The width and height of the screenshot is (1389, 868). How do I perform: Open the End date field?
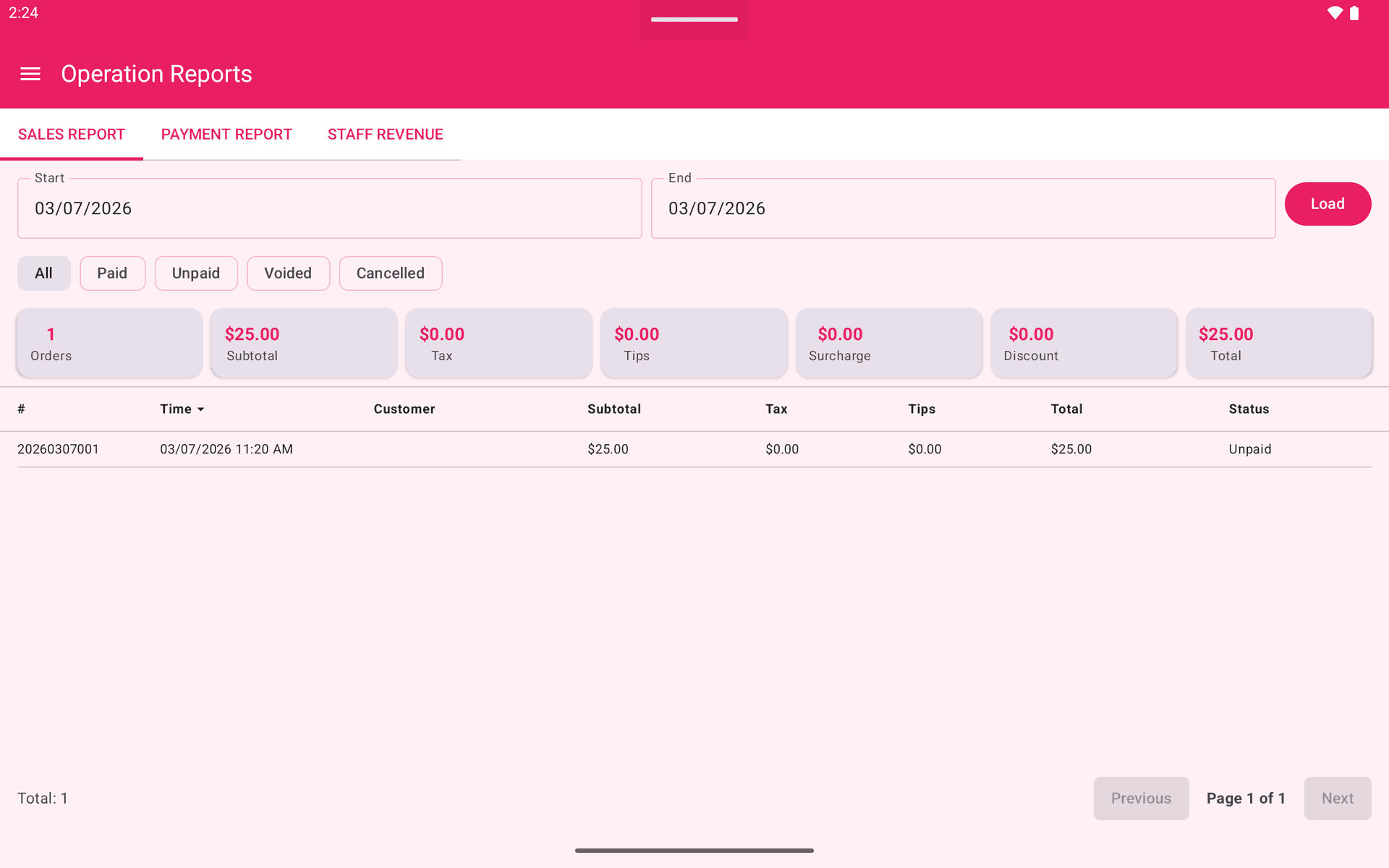962,208
